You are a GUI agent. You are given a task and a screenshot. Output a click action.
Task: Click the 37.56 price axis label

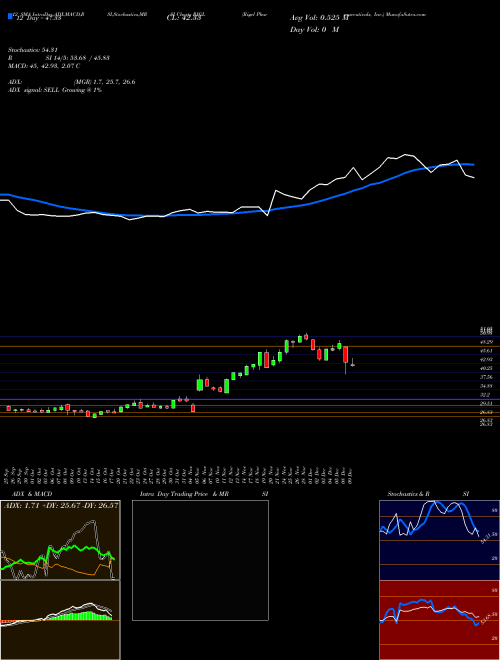pyautogui.click(x=487, y=377)
